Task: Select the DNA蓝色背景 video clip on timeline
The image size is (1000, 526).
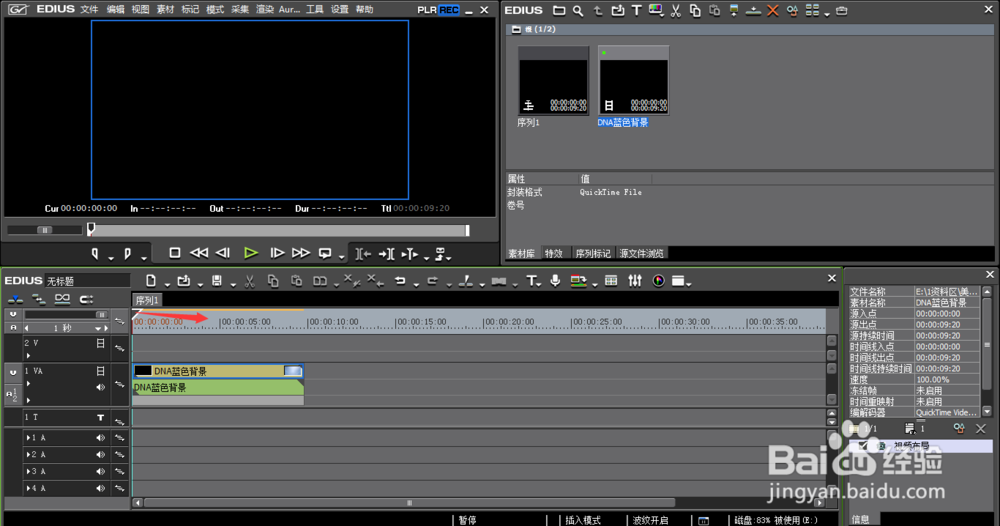Action: pos(218,371)
